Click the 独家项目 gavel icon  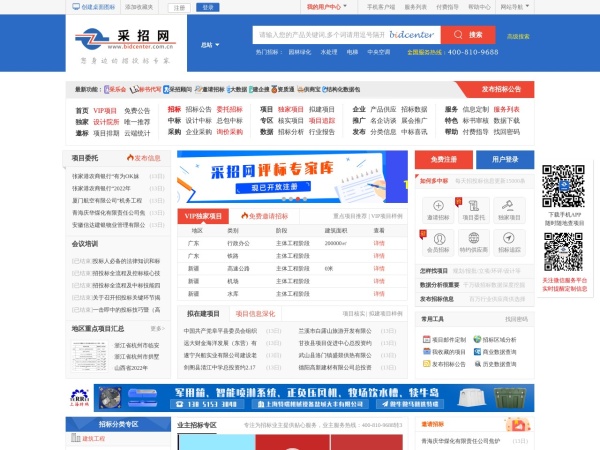tap(508, 204)
